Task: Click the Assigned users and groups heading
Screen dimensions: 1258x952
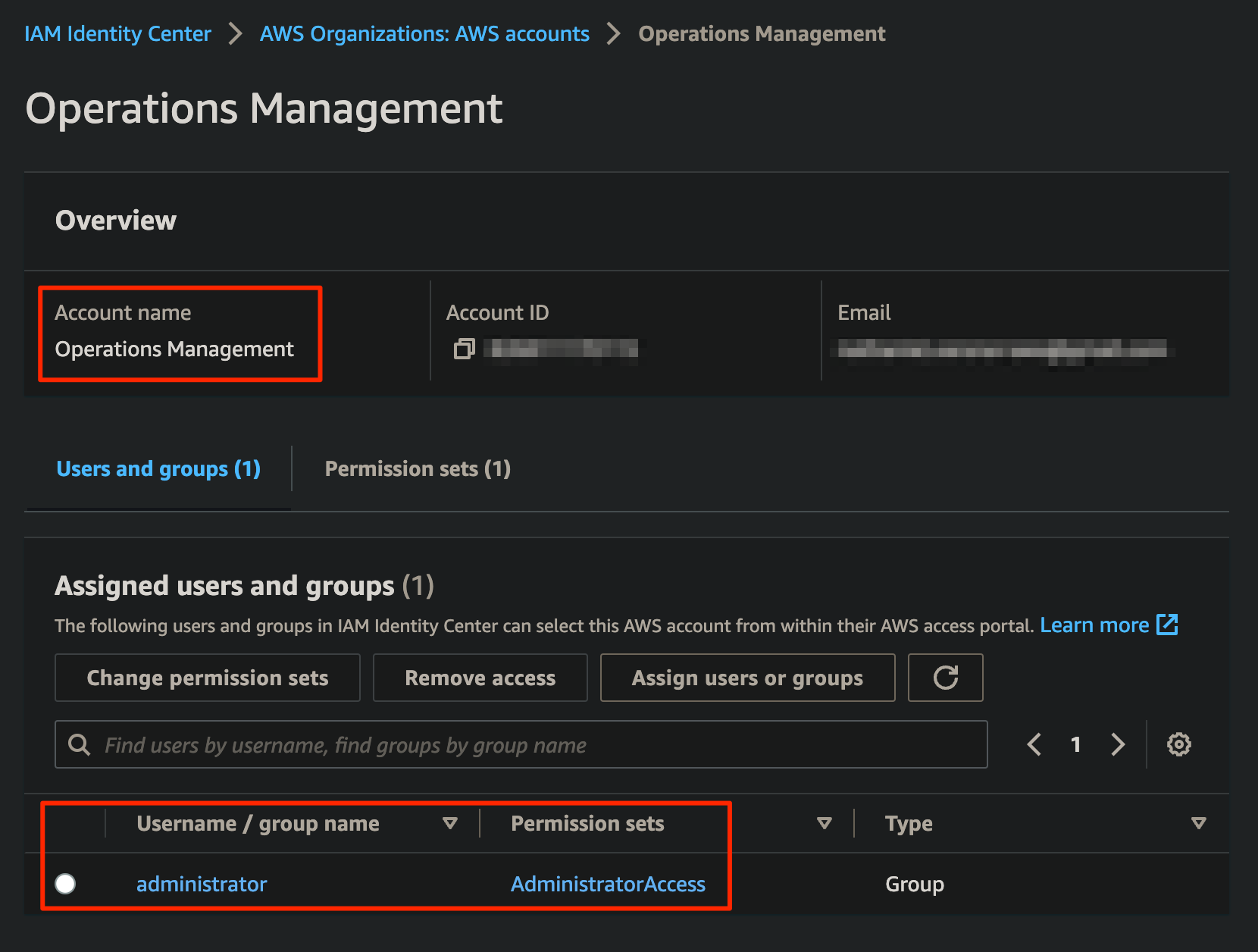Action: click(x=244, y=586)
